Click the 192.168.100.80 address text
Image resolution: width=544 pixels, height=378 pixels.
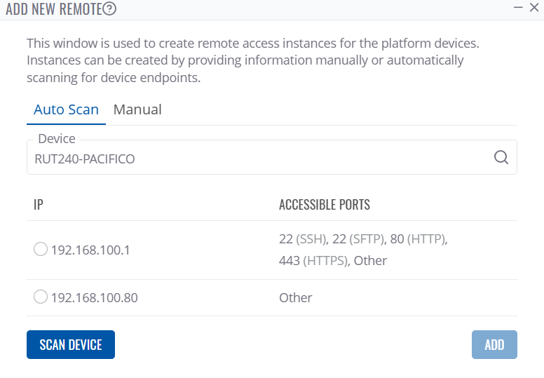click(94, 298)
